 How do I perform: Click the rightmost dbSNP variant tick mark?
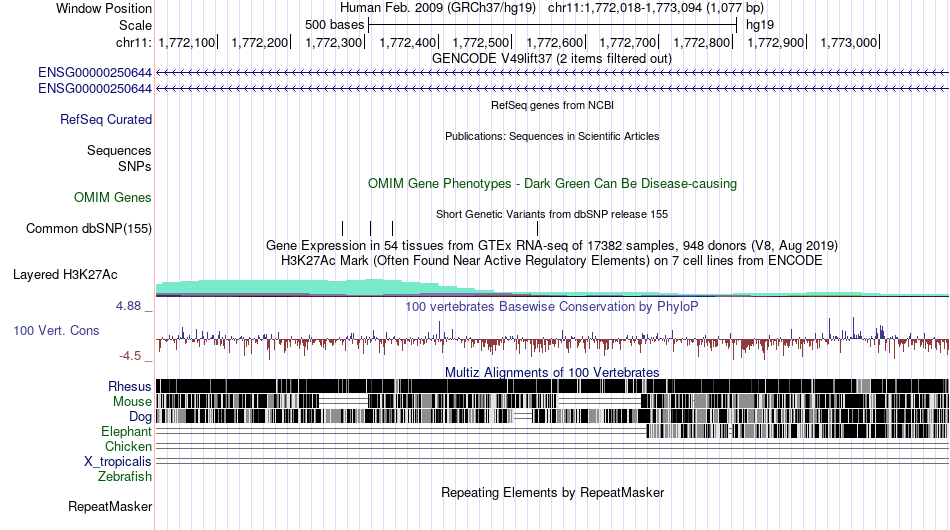(x=537, y=228)
